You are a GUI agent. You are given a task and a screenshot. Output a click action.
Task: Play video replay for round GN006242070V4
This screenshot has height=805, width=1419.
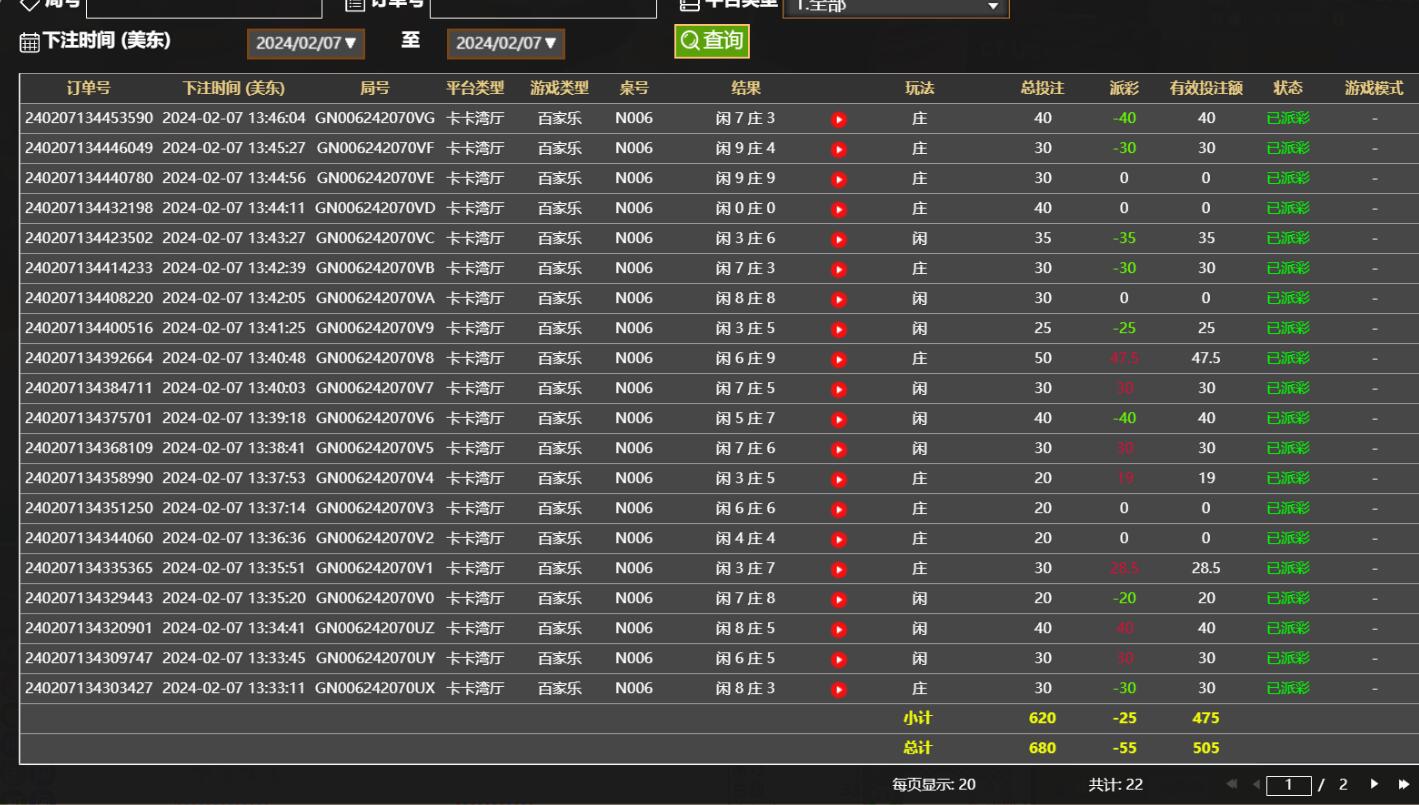(839, 479)
